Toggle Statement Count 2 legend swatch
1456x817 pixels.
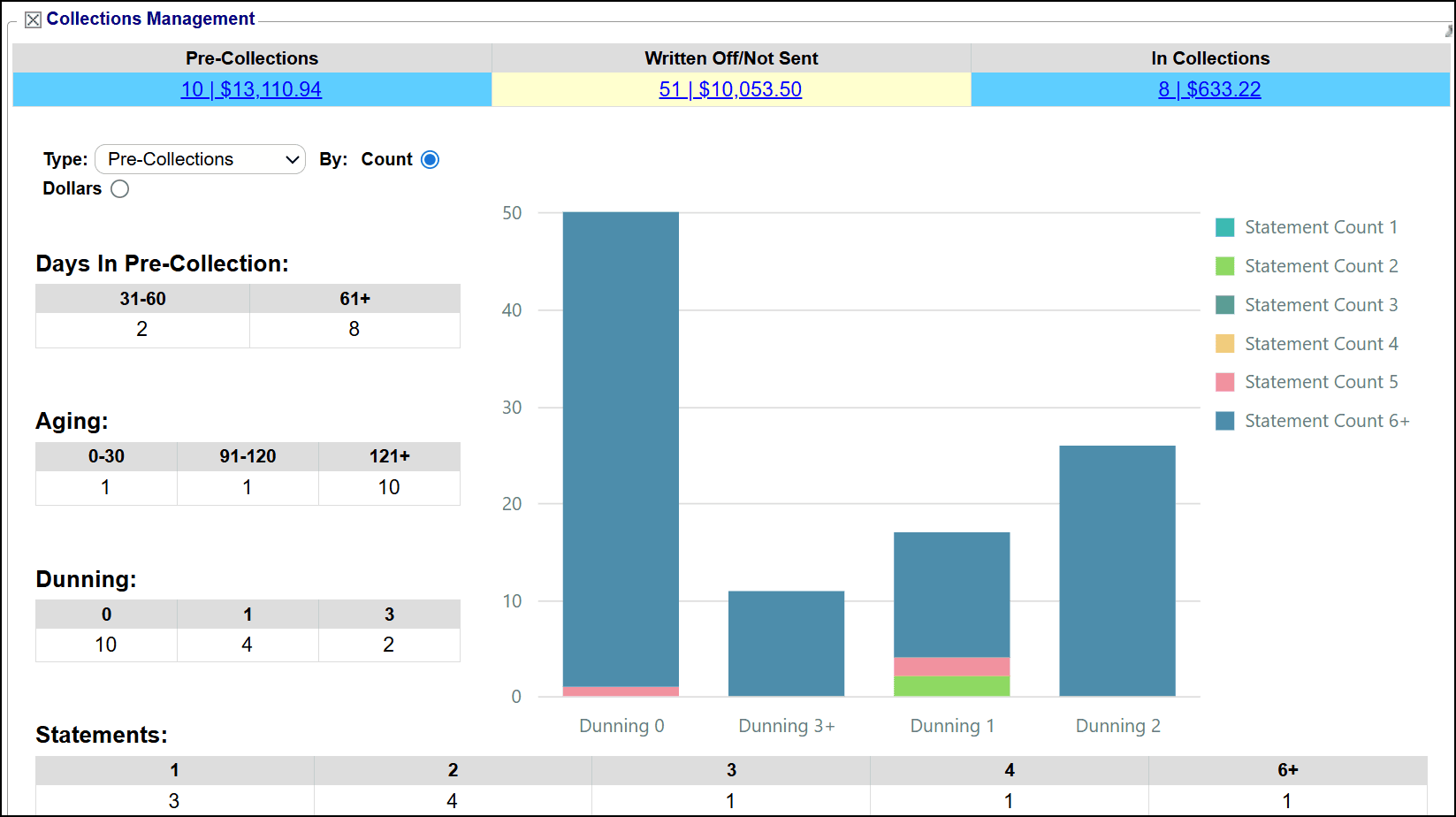[x=1224, y=266]
